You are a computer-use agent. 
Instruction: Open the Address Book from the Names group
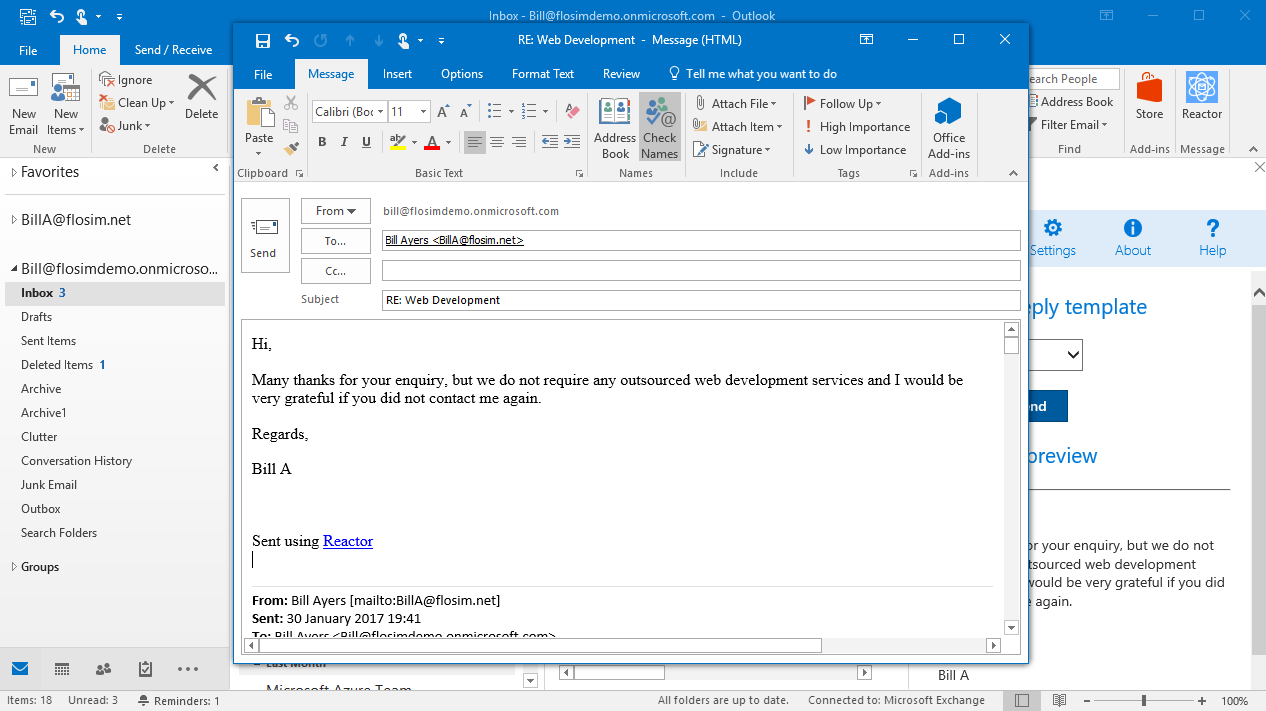(615, 127)
